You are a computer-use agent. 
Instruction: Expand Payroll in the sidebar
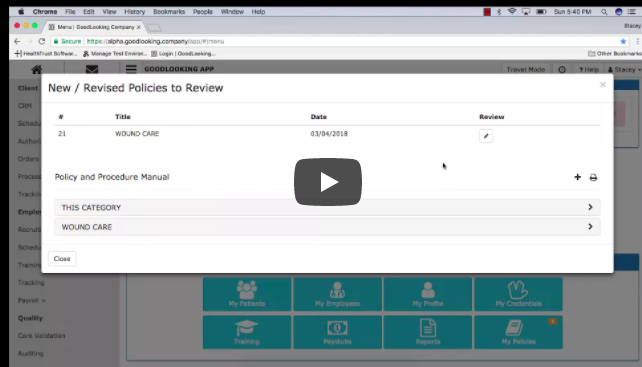[x=32, y=300]
